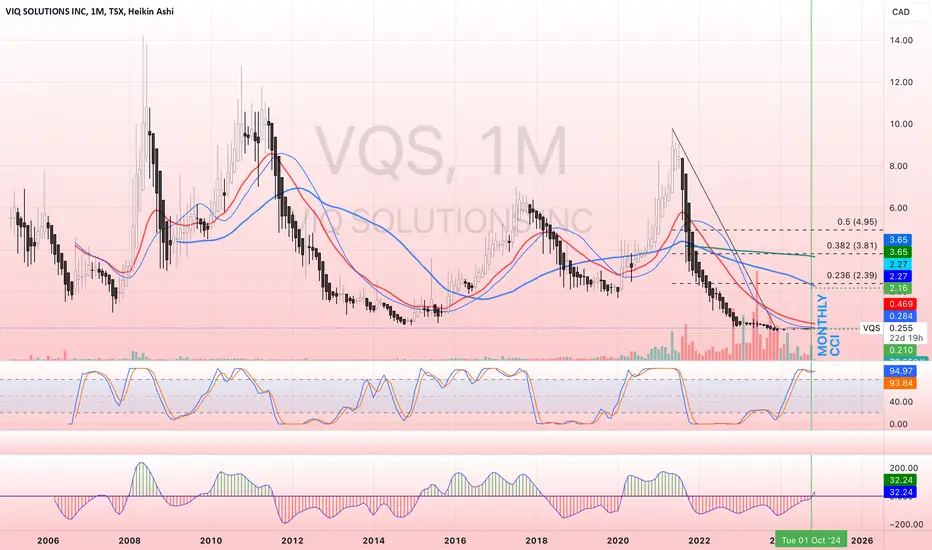Select the cyan 2.27 price tag

898,264
